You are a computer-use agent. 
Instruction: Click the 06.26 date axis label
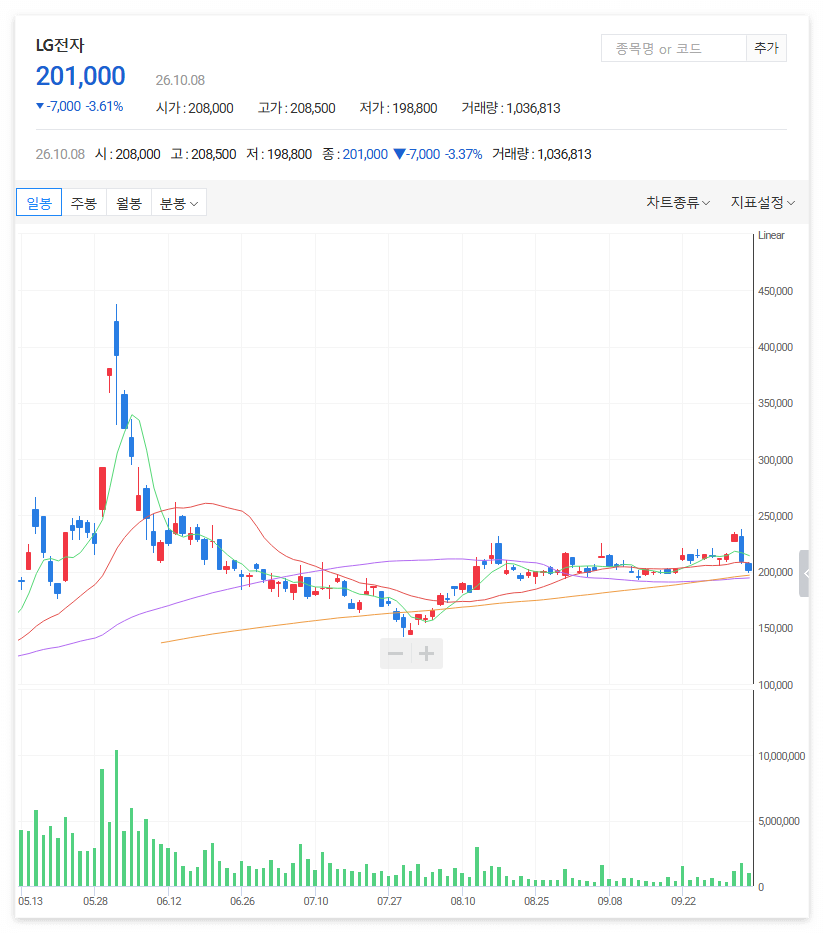(x=242, y=901)
